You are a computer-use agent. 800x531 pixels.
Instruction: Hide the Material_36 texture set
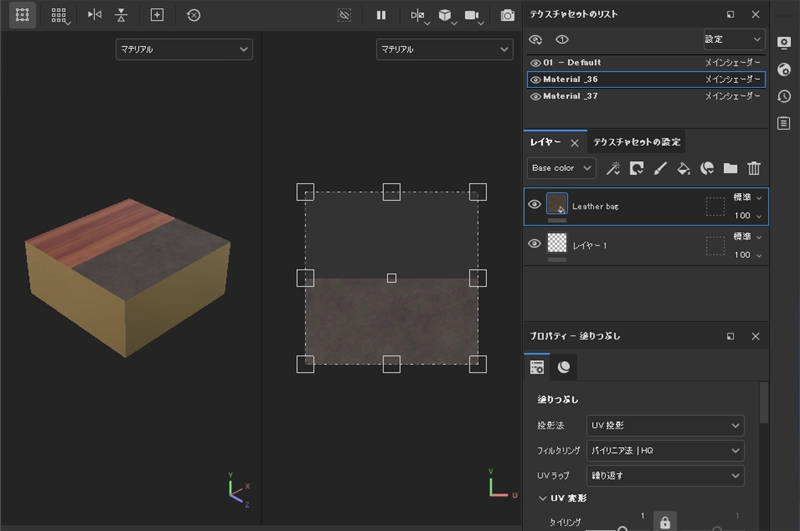click(535, 80)
